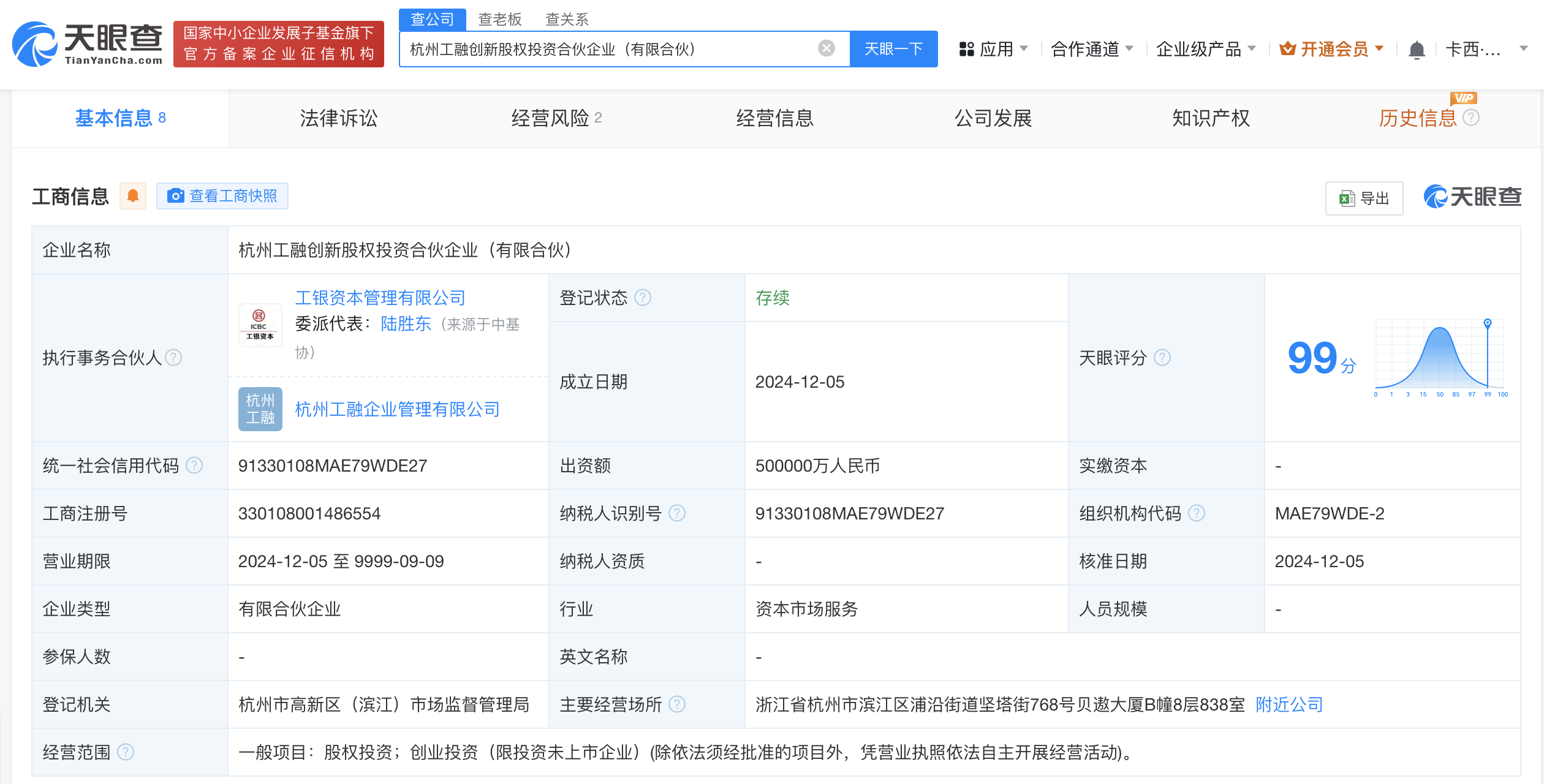Click the 天眼一下 search button
1544x784 pixels.
tap(893, 49)
